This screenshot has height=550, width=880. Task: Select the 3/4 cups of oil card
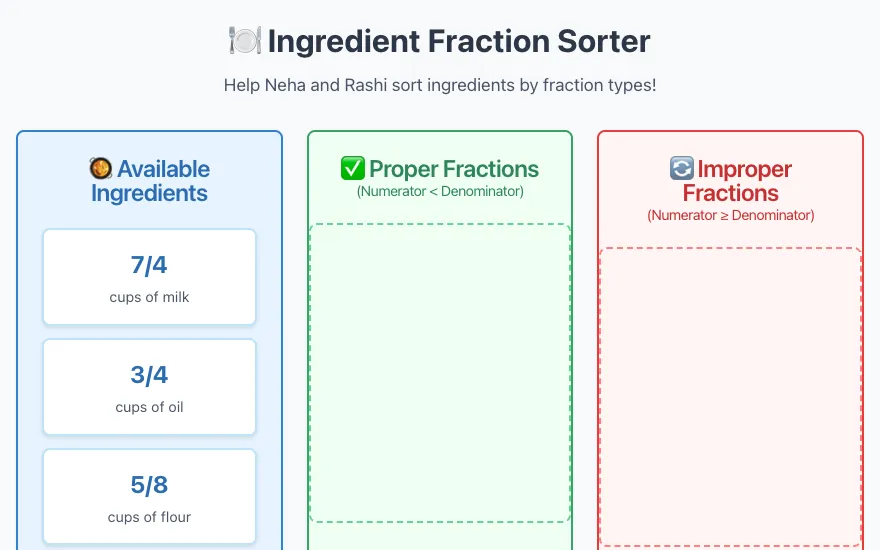[x=149, y=387]
